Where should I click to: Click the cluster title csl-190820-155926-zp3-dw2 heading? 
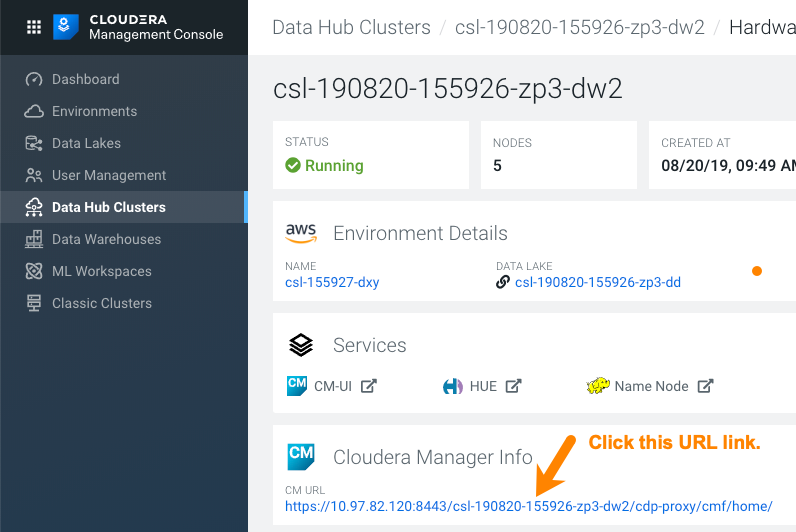tap(447, 89)
